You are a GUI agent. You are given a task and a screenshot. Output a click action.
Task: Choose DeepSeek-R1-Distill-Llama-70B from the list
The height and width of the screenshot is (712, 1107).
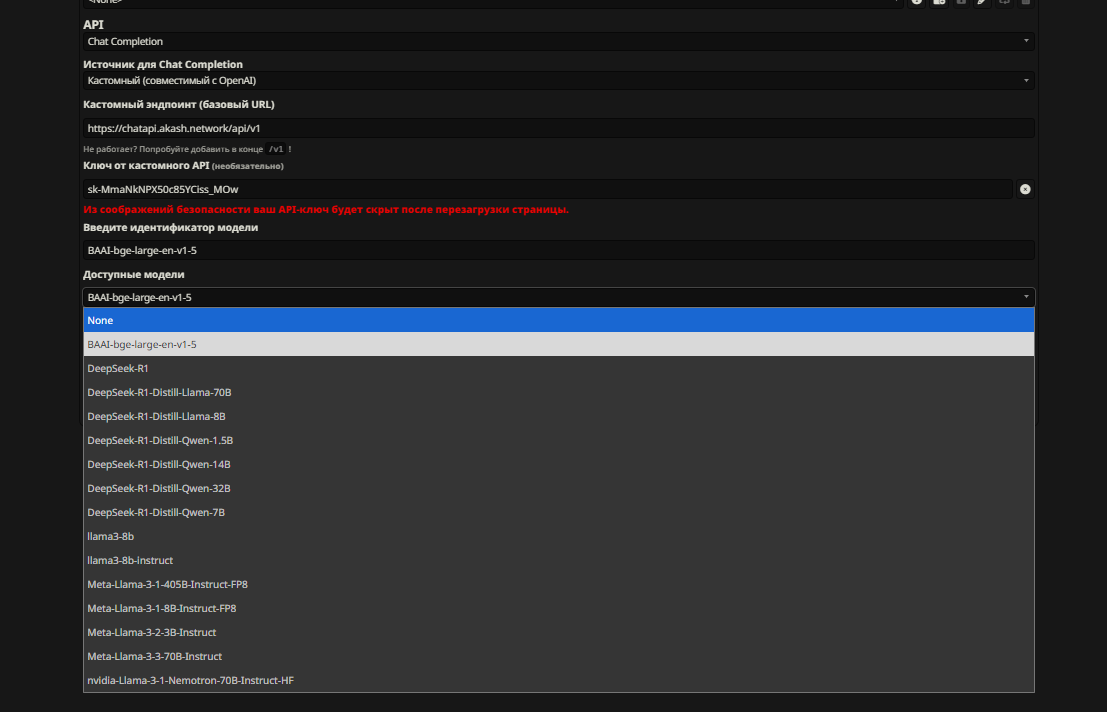tap(558, 392)
